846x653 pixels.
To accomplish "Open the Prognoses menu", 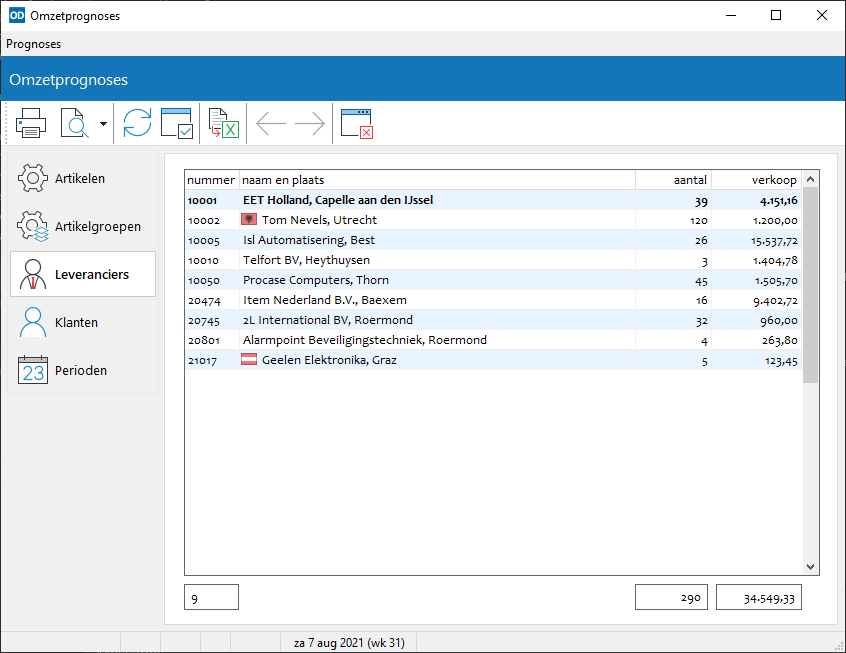I will pos(33,44).
